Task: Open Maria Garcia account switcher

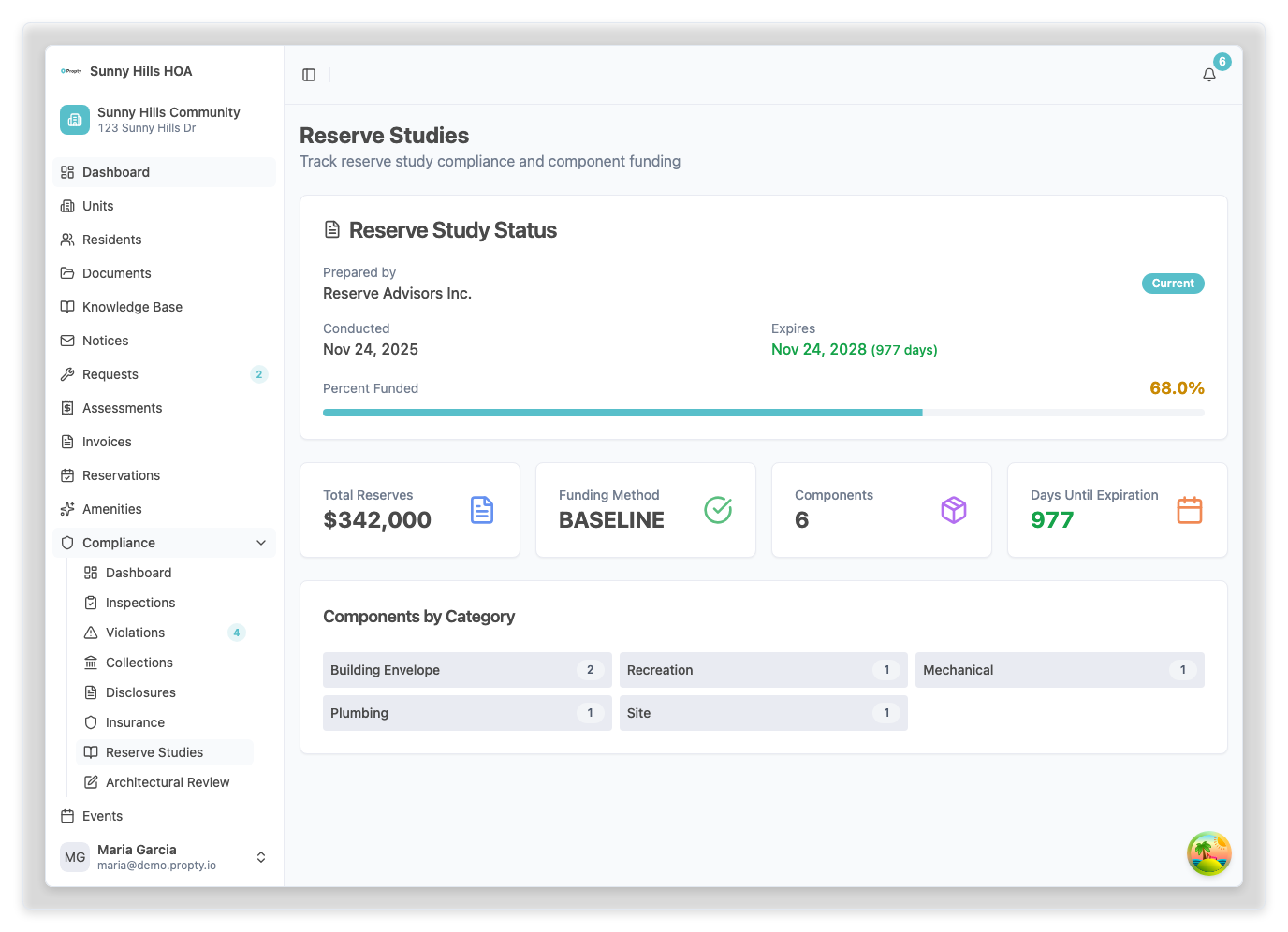Action: [261, 857]
